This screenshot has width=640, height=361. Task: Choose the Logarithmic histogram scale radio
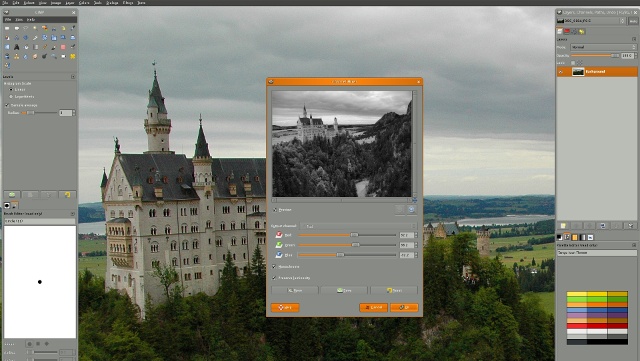point(11,97)
